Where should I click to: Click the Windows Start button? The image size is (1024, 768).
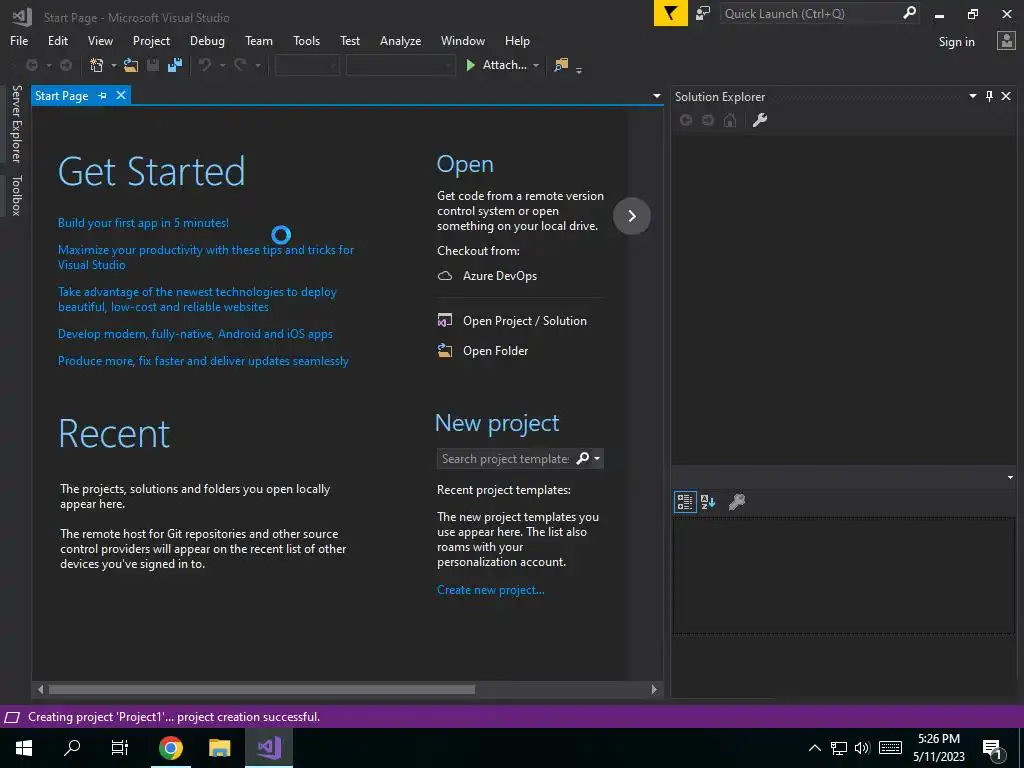[24, 748]
